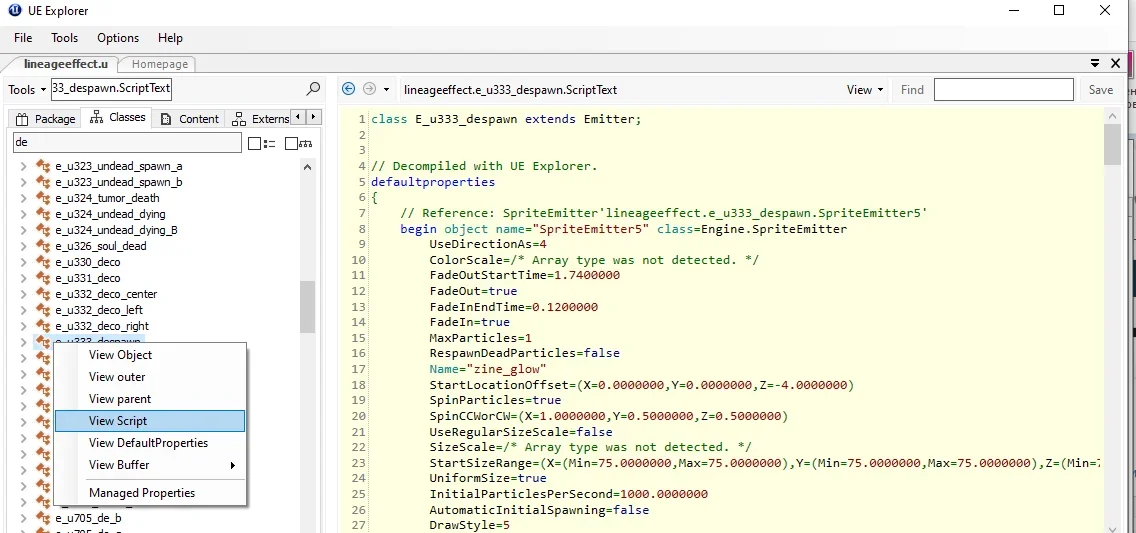Click the class icon of e_u326_soul_dead
The image size is (1136, 533).
tap(43, 245)
